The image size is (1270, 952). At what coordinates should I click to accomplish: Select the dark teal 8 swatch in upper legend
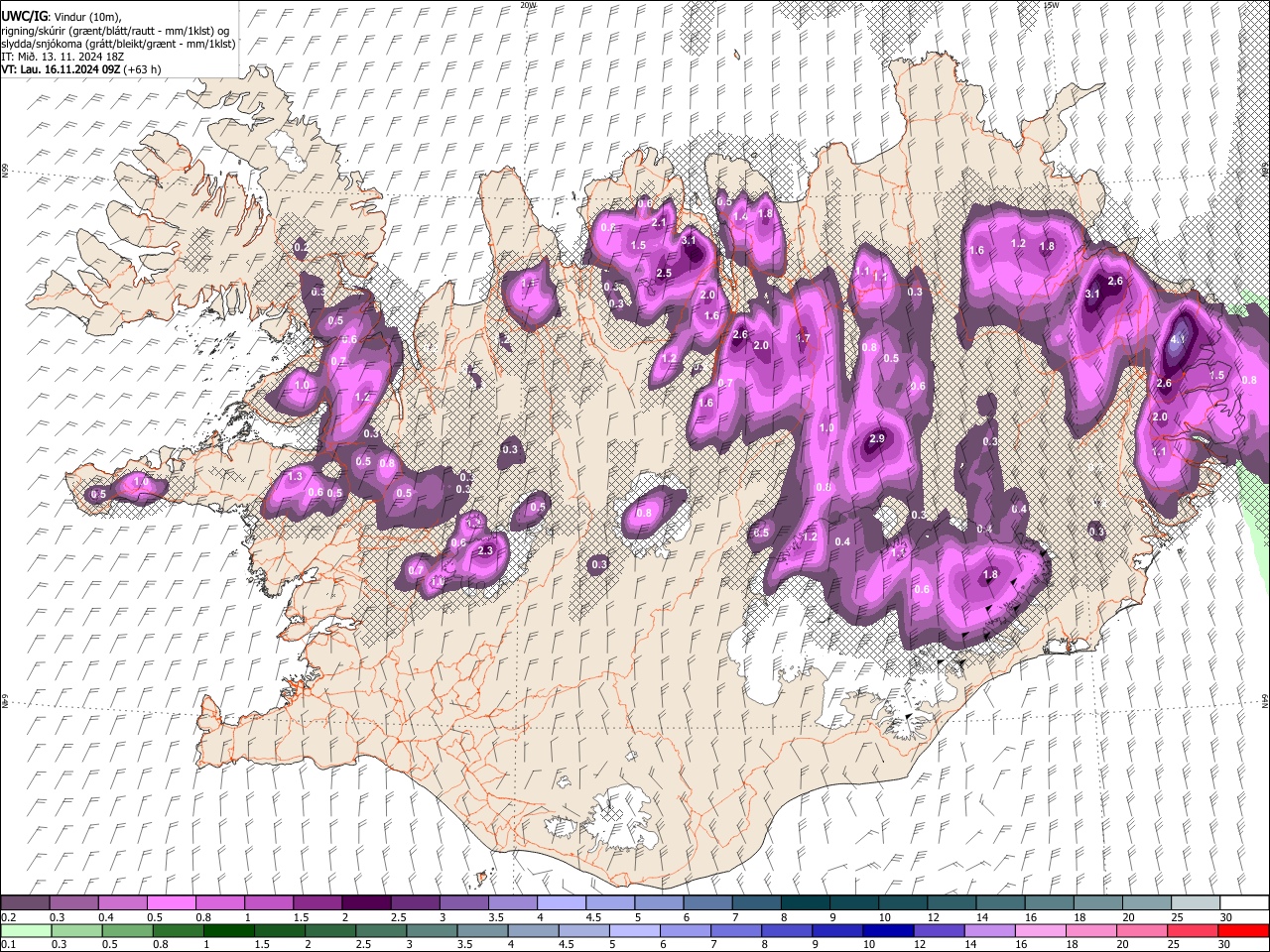[806, 903]
